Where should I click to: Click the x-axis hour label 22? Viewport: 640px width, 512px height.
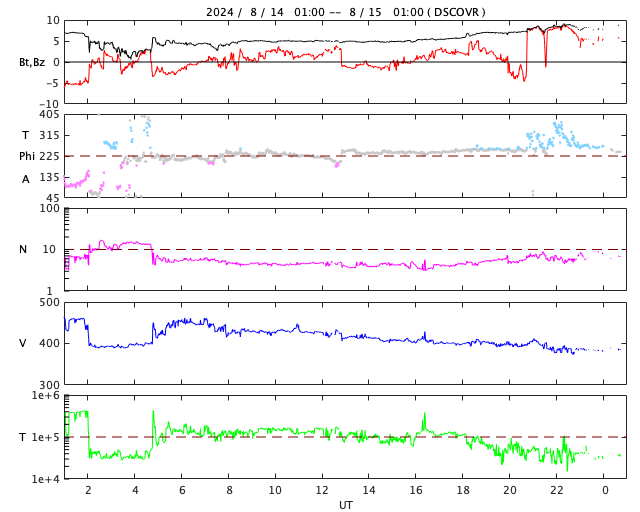pyautogui.click(x=557, y=490)
